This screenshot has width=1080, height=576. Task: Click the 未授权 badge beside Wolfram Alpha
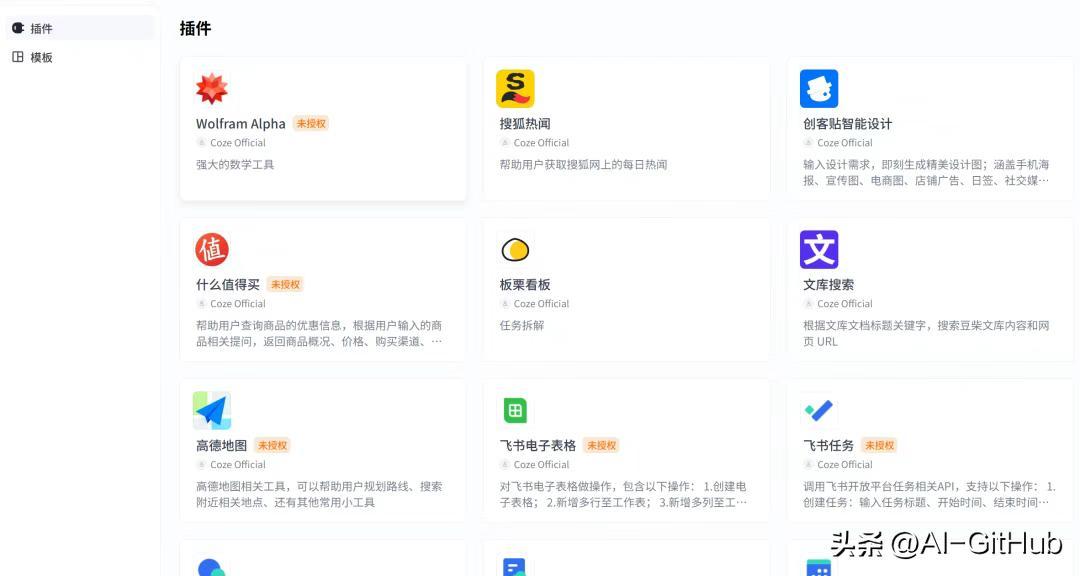311,123
